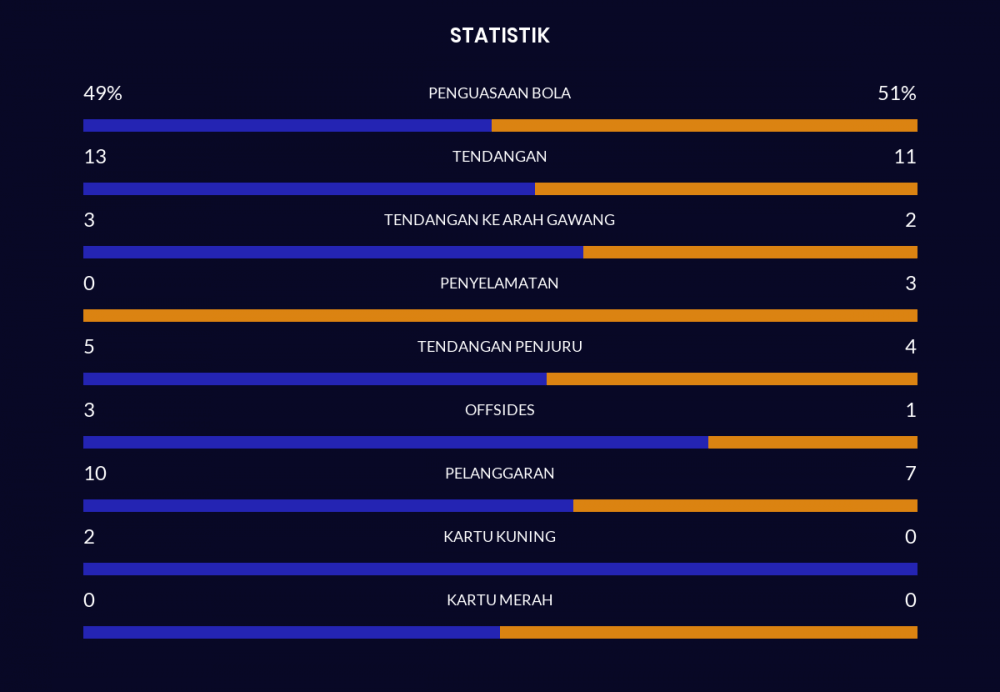
Task: Click orange segment of Offsides bar
Action: 812,442
